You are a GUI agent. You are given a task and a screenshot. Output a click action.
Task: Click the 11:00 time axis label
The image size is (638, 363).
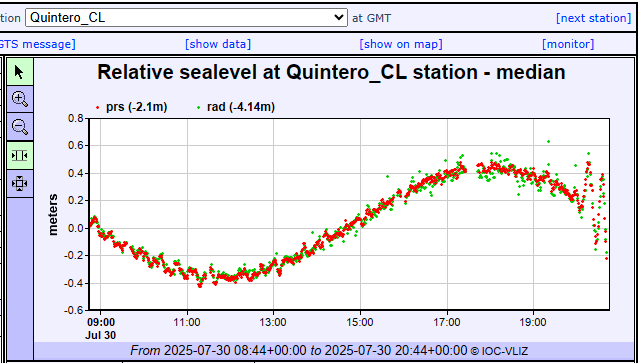tap(187, 322)
